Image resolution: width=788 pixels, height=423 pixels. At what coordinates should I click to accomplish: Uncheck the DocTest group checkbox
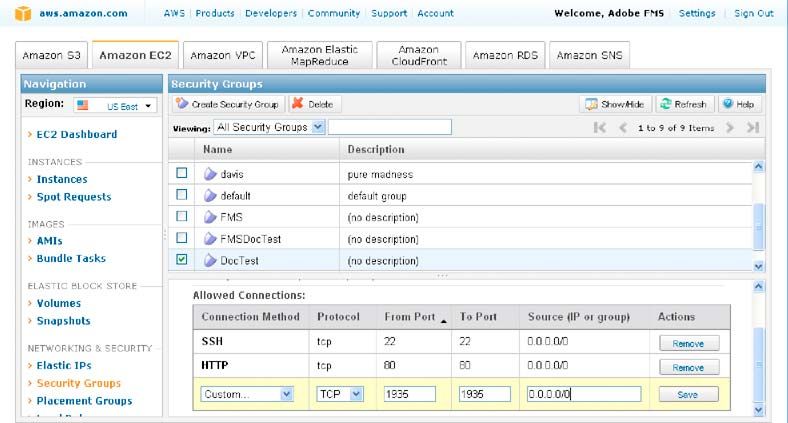click(x=181, y=259)
